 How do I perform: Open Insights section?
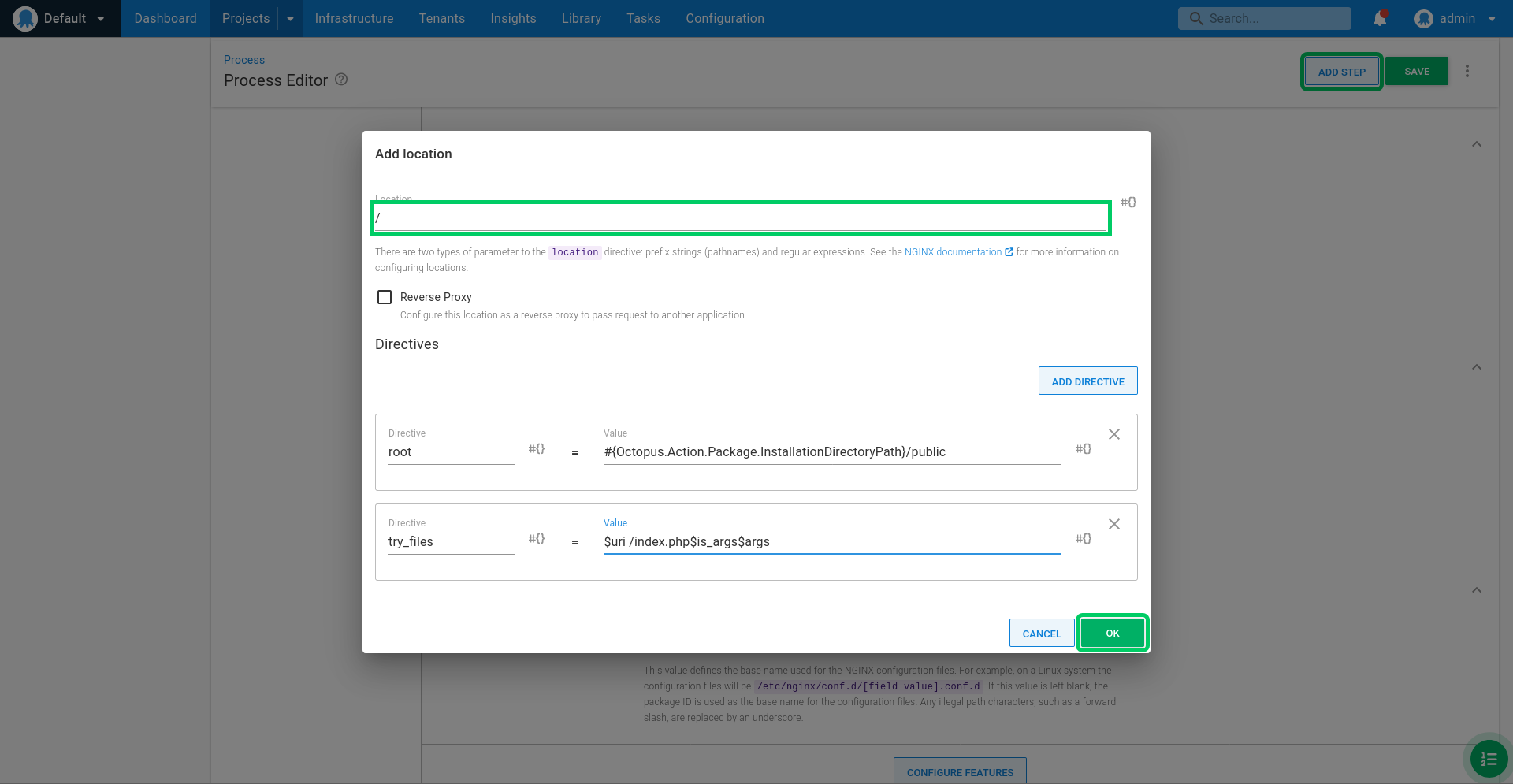[x=513, y=18]
